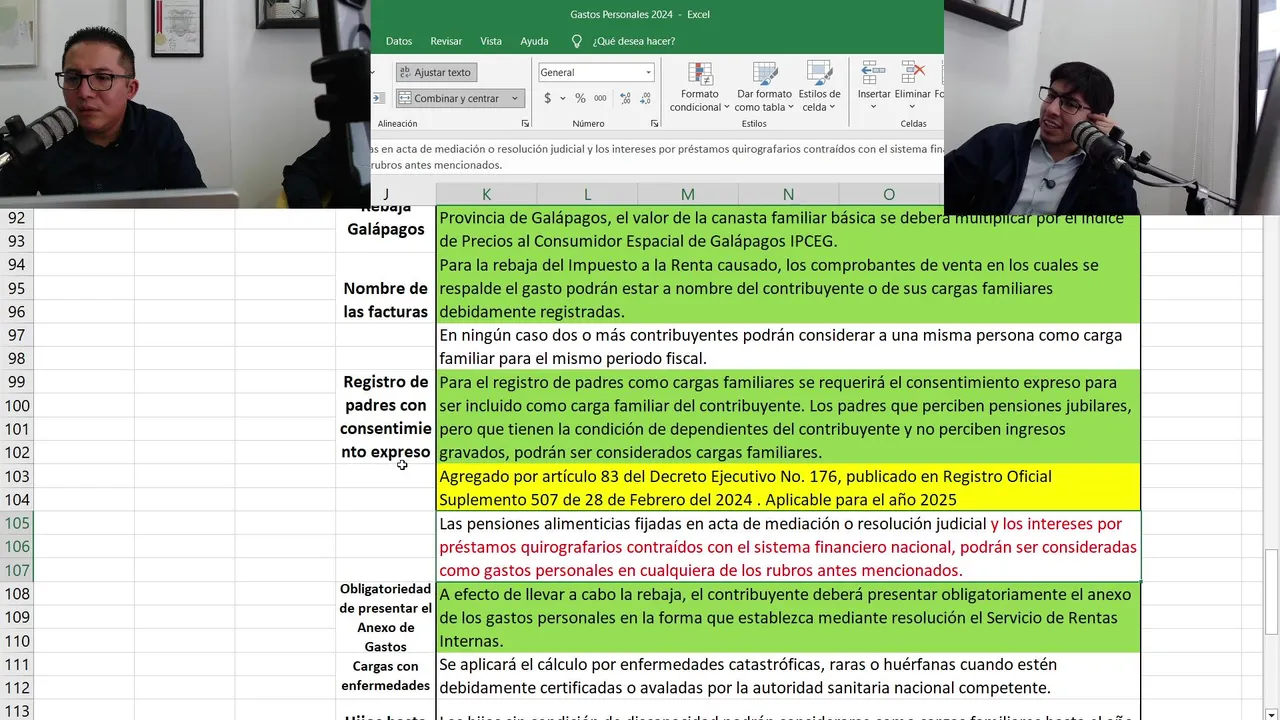This screenshot has width=1280, height=720.
Task: Click the increase indent icon
Action: (x=378, y=98)
